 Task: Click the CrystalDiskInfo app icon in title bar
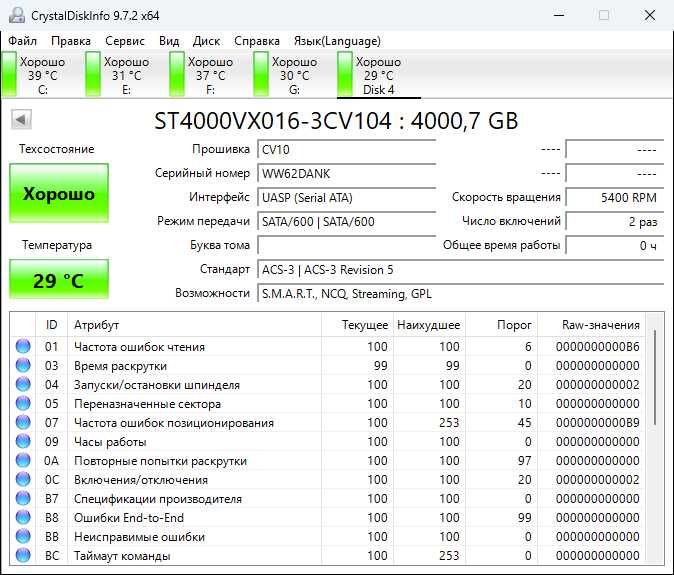tap(17, 15)
